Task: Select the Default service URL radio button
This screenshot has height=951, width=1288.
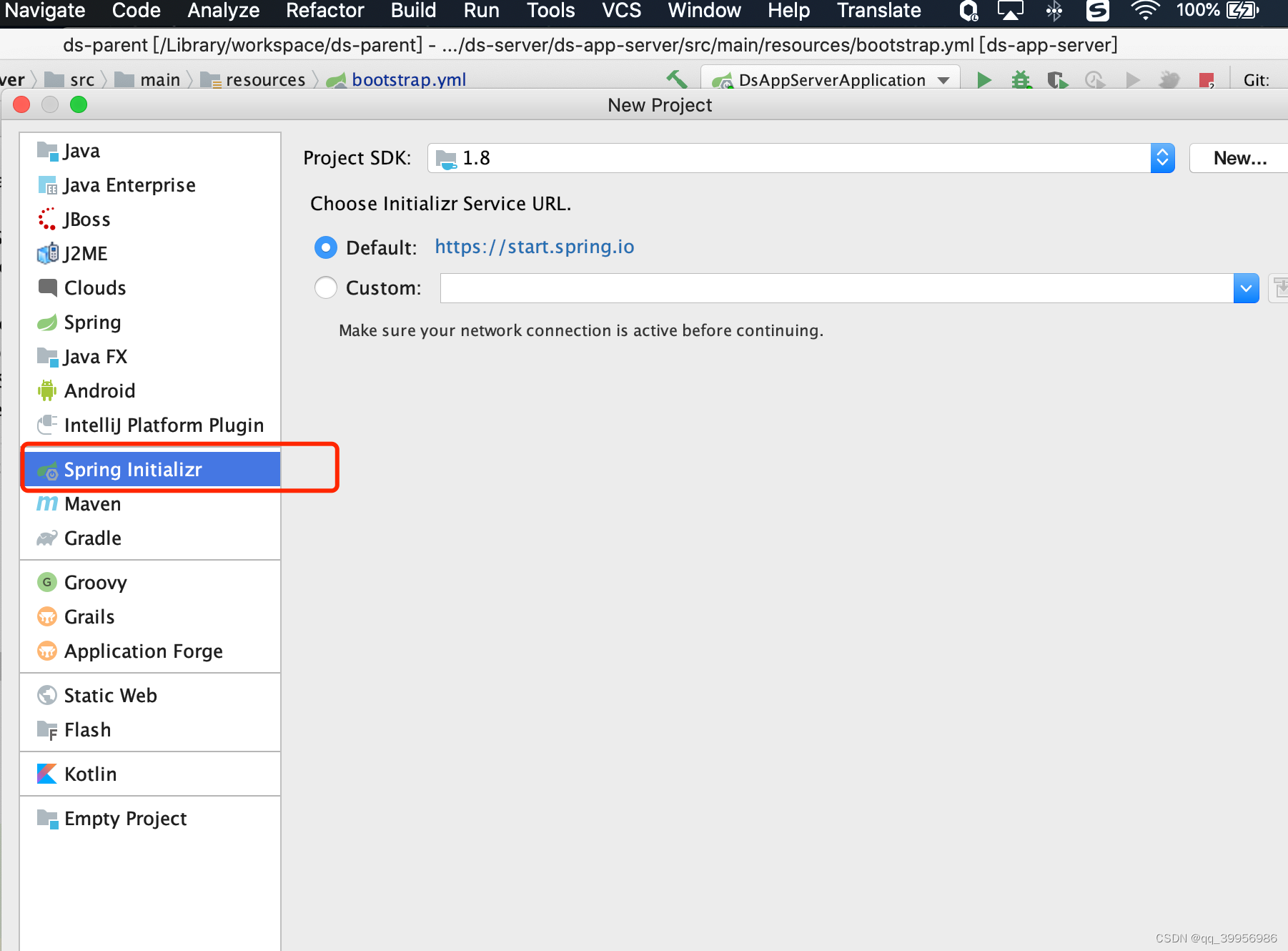Action: coord(326,247)
